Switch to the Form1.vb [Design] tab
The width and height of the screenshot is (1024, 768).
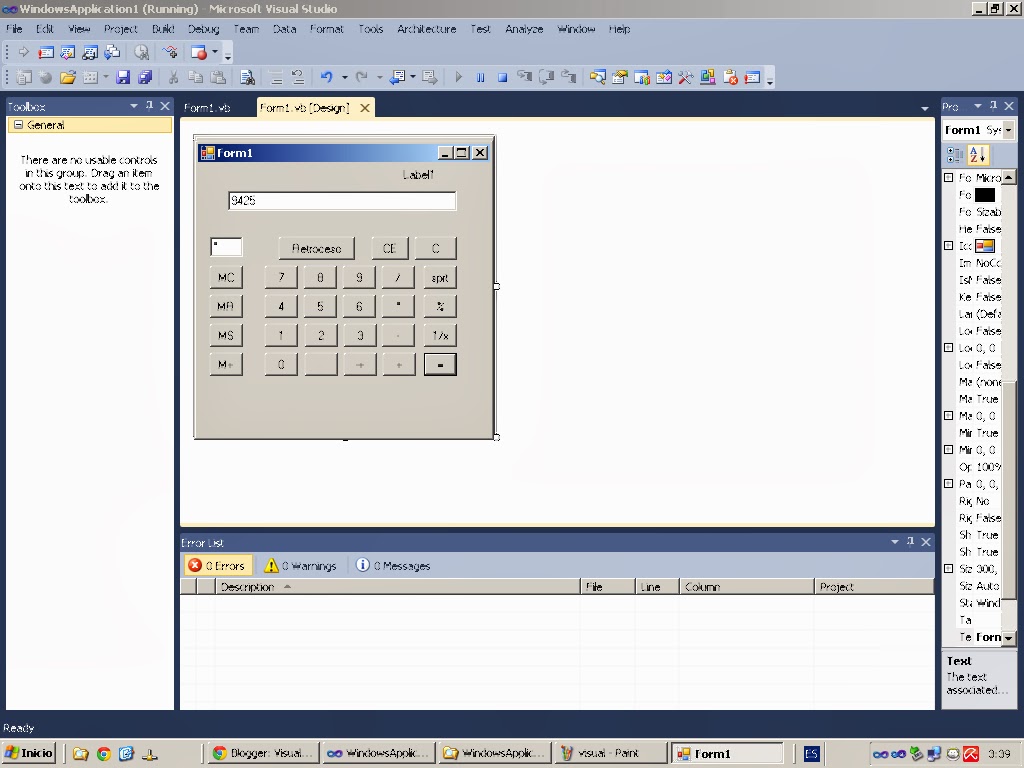click(x=307, y=107)
